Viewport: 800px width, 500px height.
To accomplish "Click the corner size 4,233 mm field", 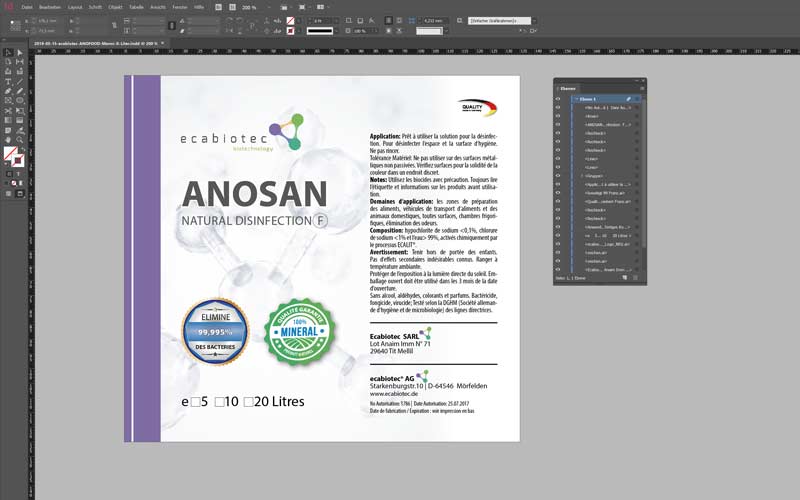I will point(435,20).
